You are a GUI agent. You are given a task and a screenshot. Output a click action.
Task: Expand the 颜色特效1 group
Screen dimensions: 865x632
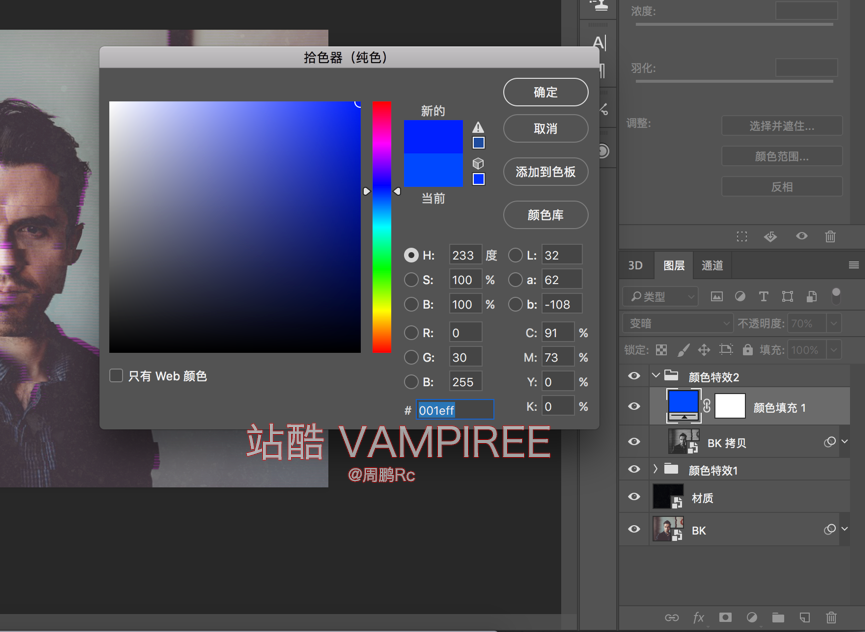[655, 469]
